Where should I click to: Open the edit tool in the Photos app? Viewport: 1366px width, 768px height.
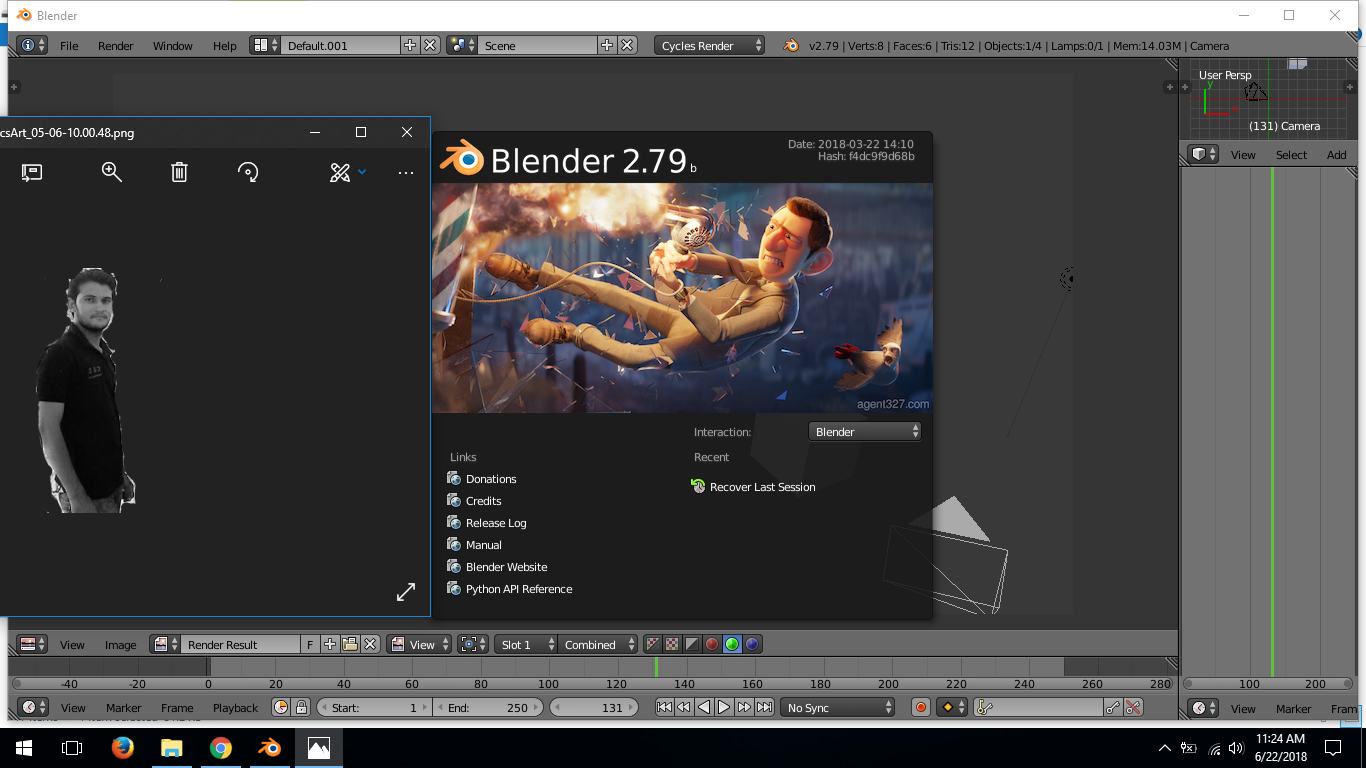(340, 172)
